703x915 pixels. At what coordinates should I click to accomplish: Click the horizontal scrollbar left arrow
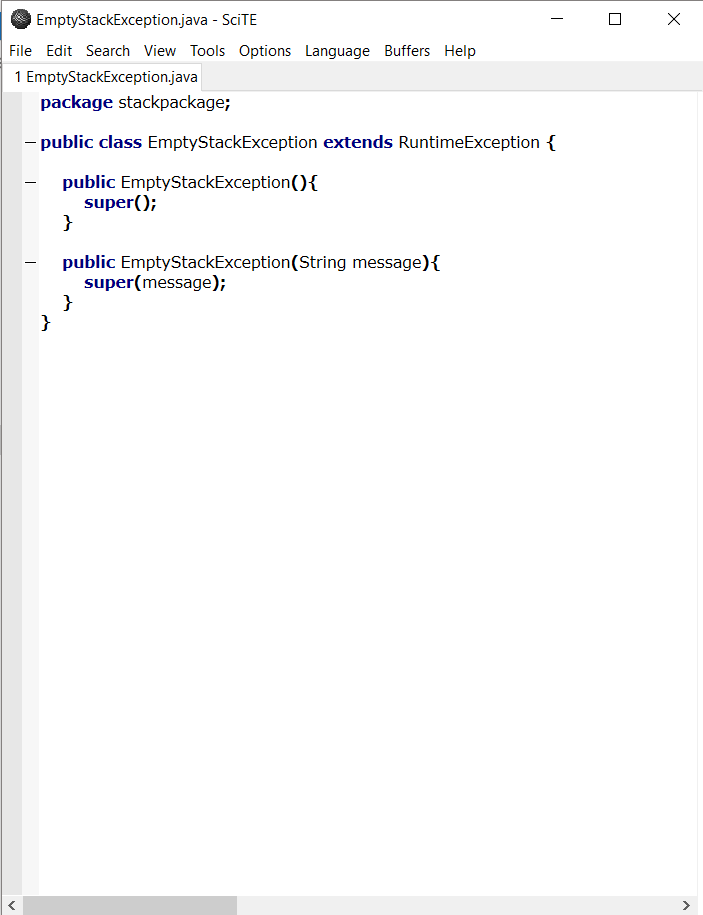pos(11,906)
